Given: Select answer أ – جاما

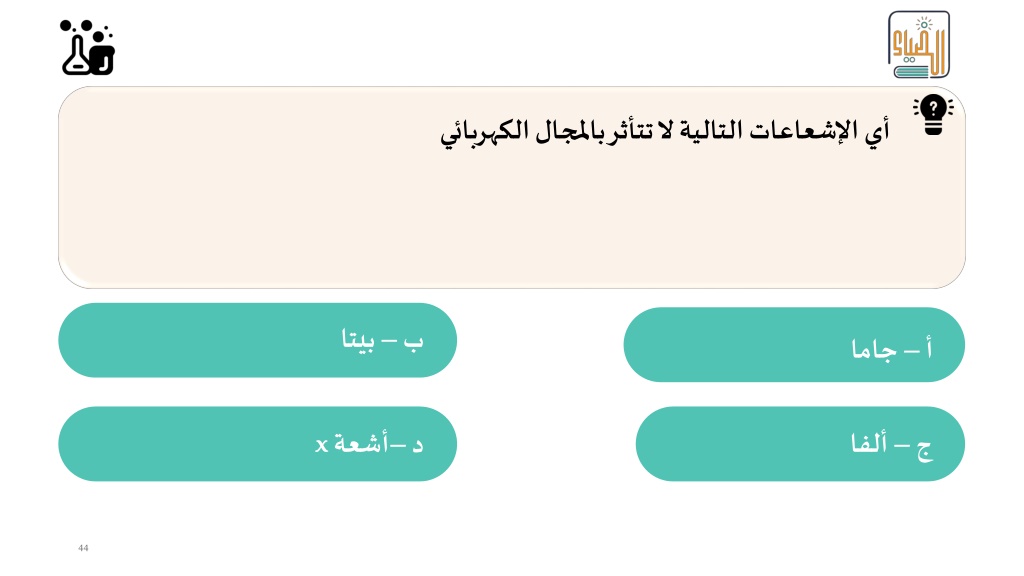Looking at the screenshot, I should click(x=794, y=345).
